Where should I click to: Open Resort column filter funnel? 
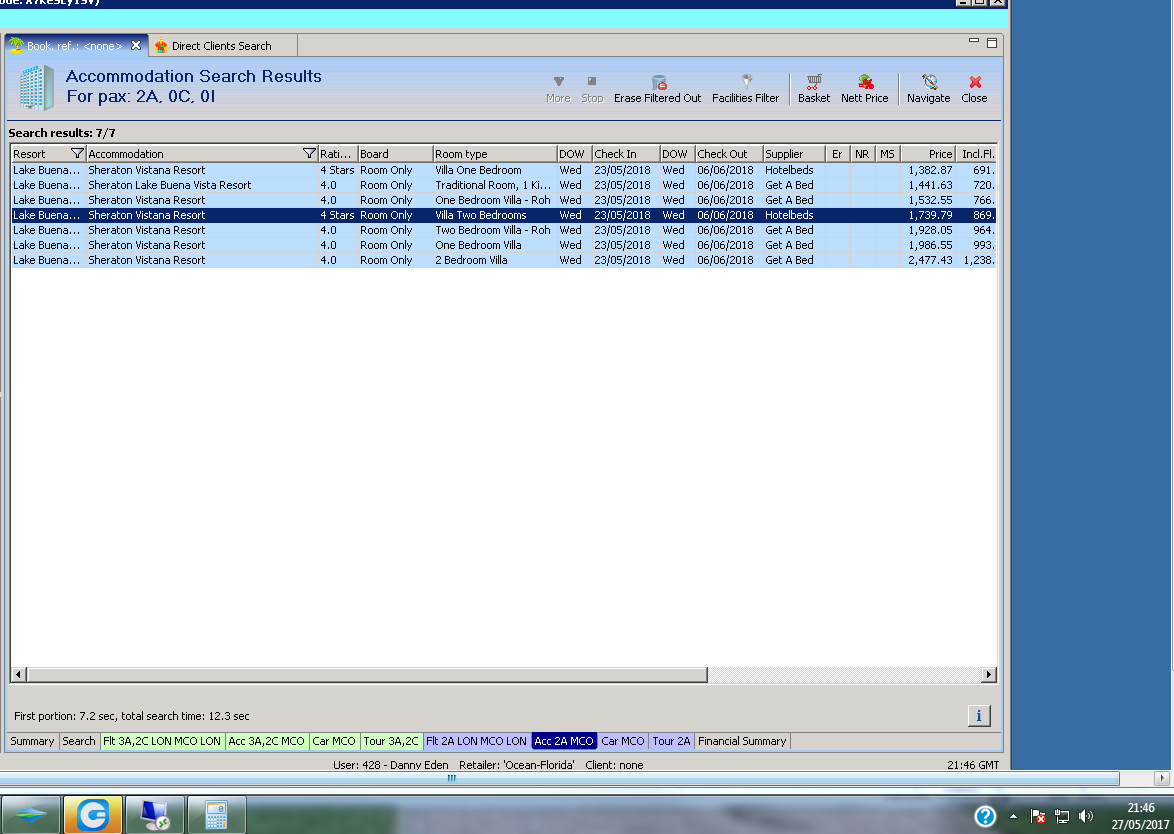point(76,153)
